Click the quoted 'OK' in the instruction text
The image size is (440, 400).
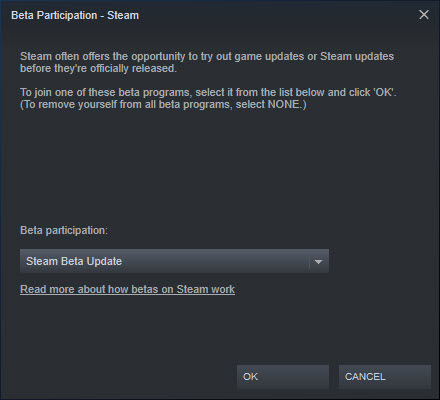(383, 92)
